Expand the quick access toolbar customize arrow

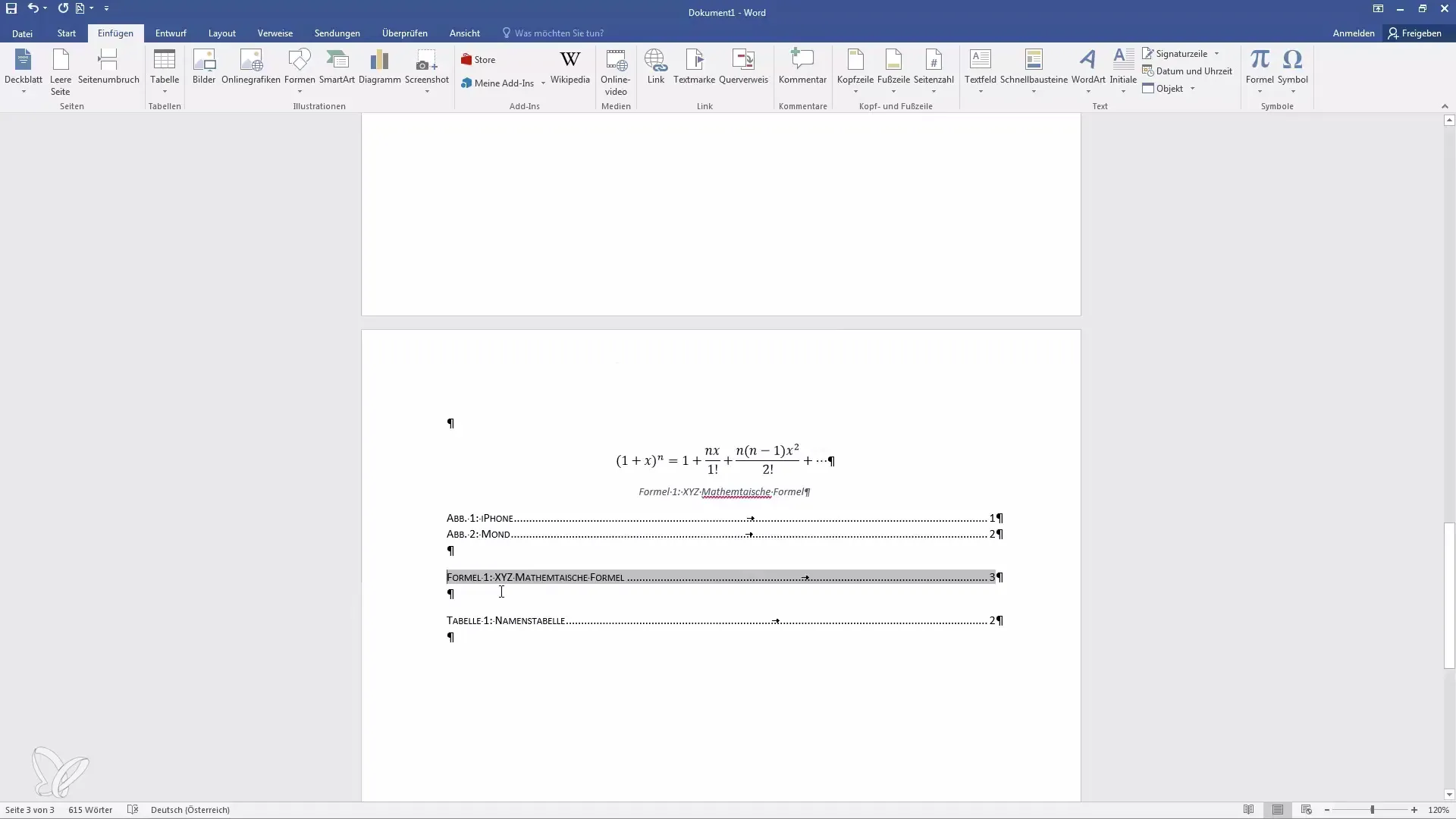106,8
